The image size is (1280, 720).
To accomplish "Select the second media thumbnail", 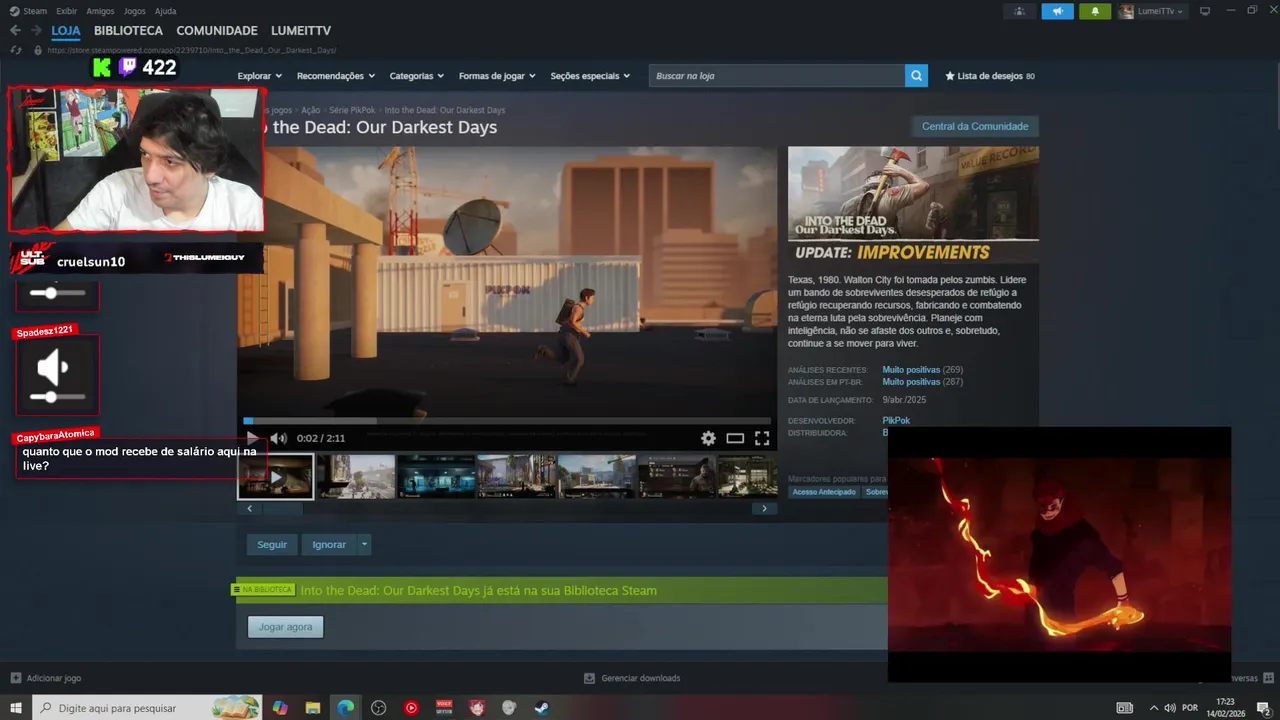I will click(356, 476).
